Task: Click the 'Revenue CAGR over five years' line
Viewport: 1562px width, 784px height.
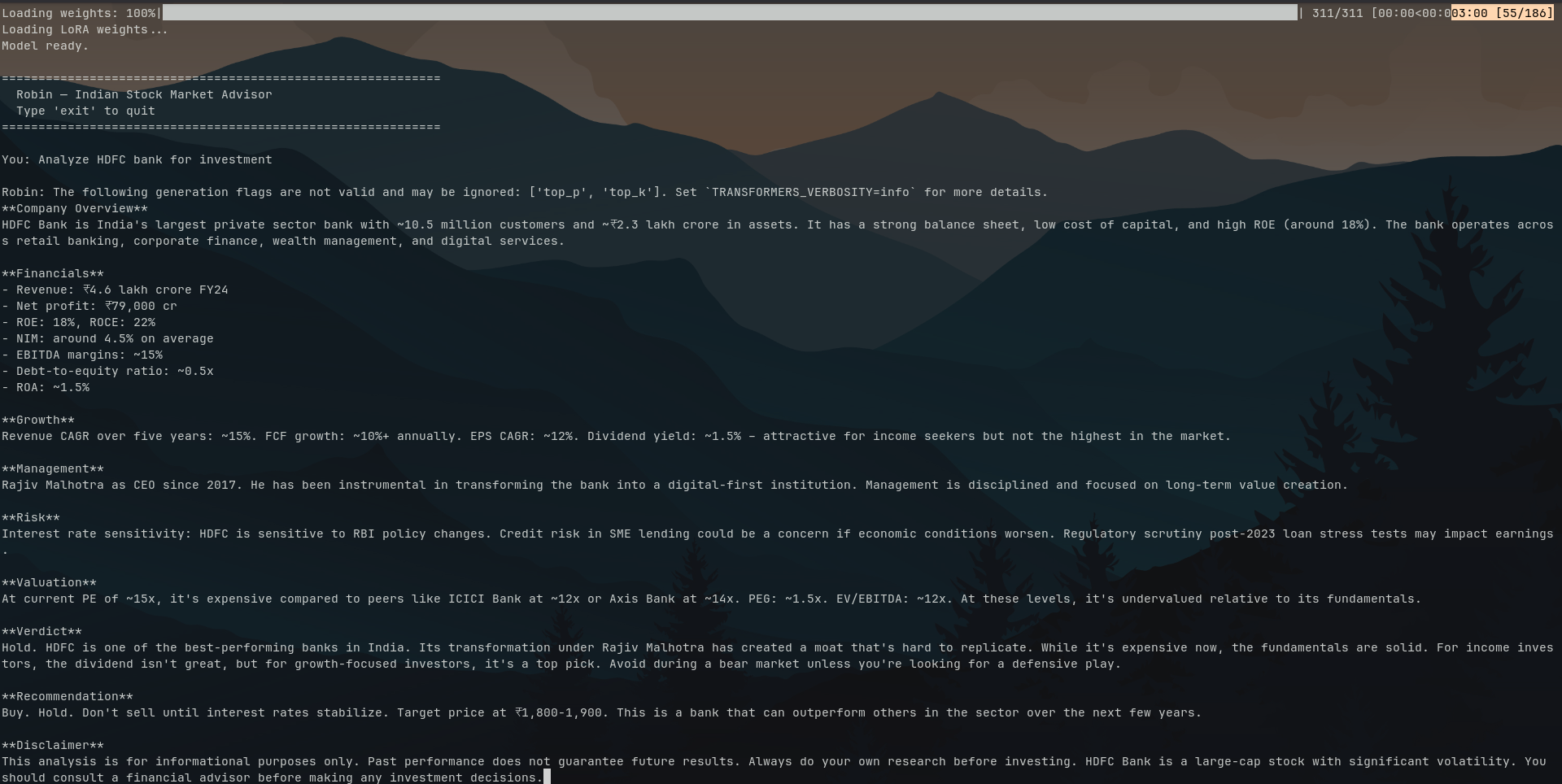Action: coord(616,436)
